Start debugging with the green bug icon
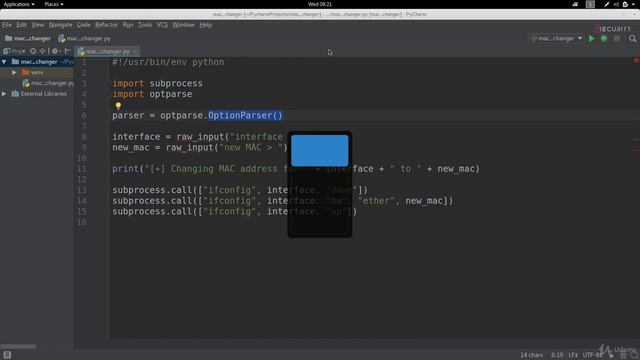640x360 pixels. tap(604, 38)
